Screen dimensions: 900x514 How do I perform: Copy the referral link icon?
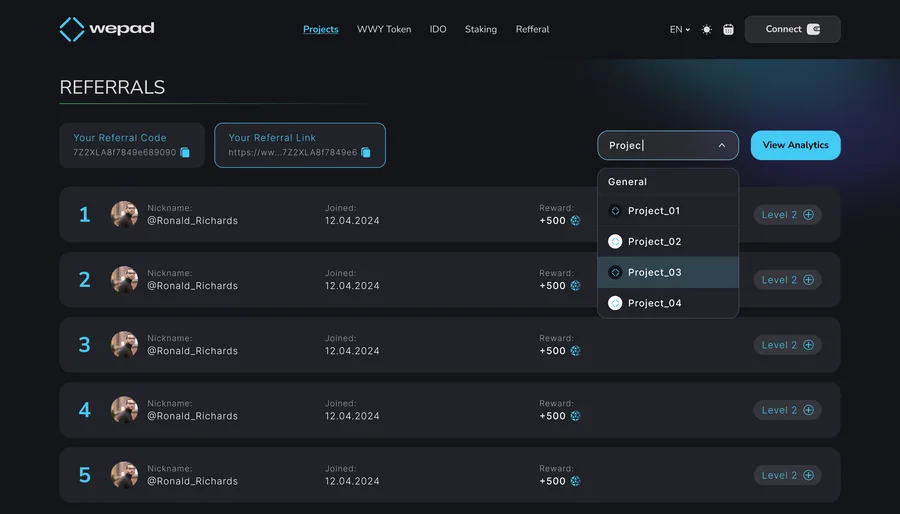366,152
